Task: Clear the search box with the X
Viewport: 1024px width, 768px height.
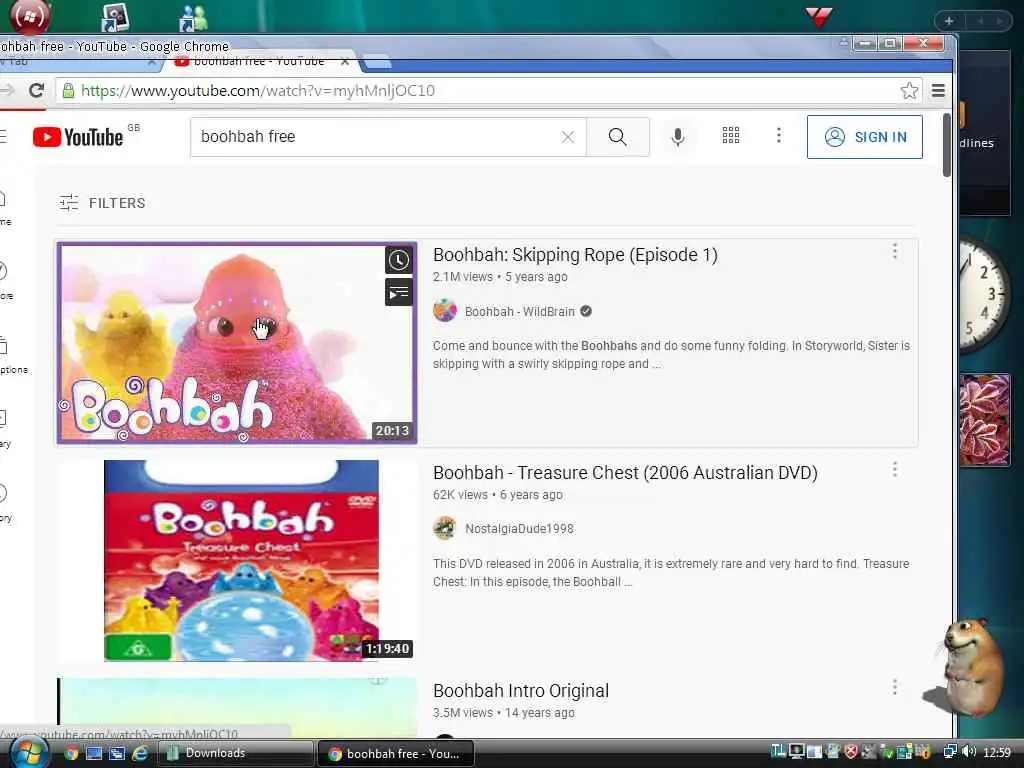Action: point(568,137)
